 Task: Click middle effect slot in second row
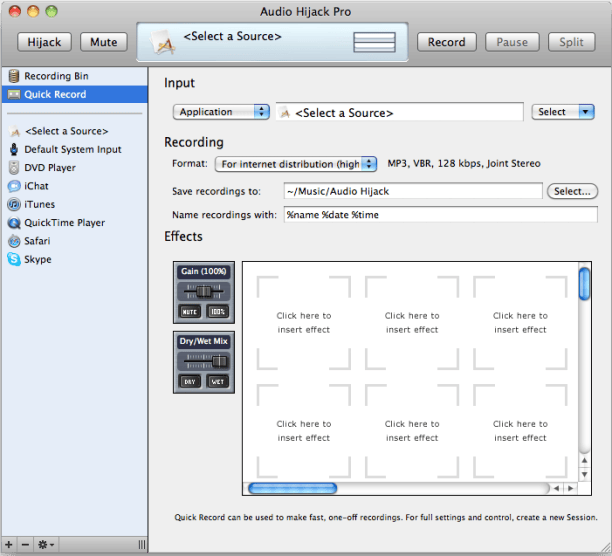click(x=412, y=431)
